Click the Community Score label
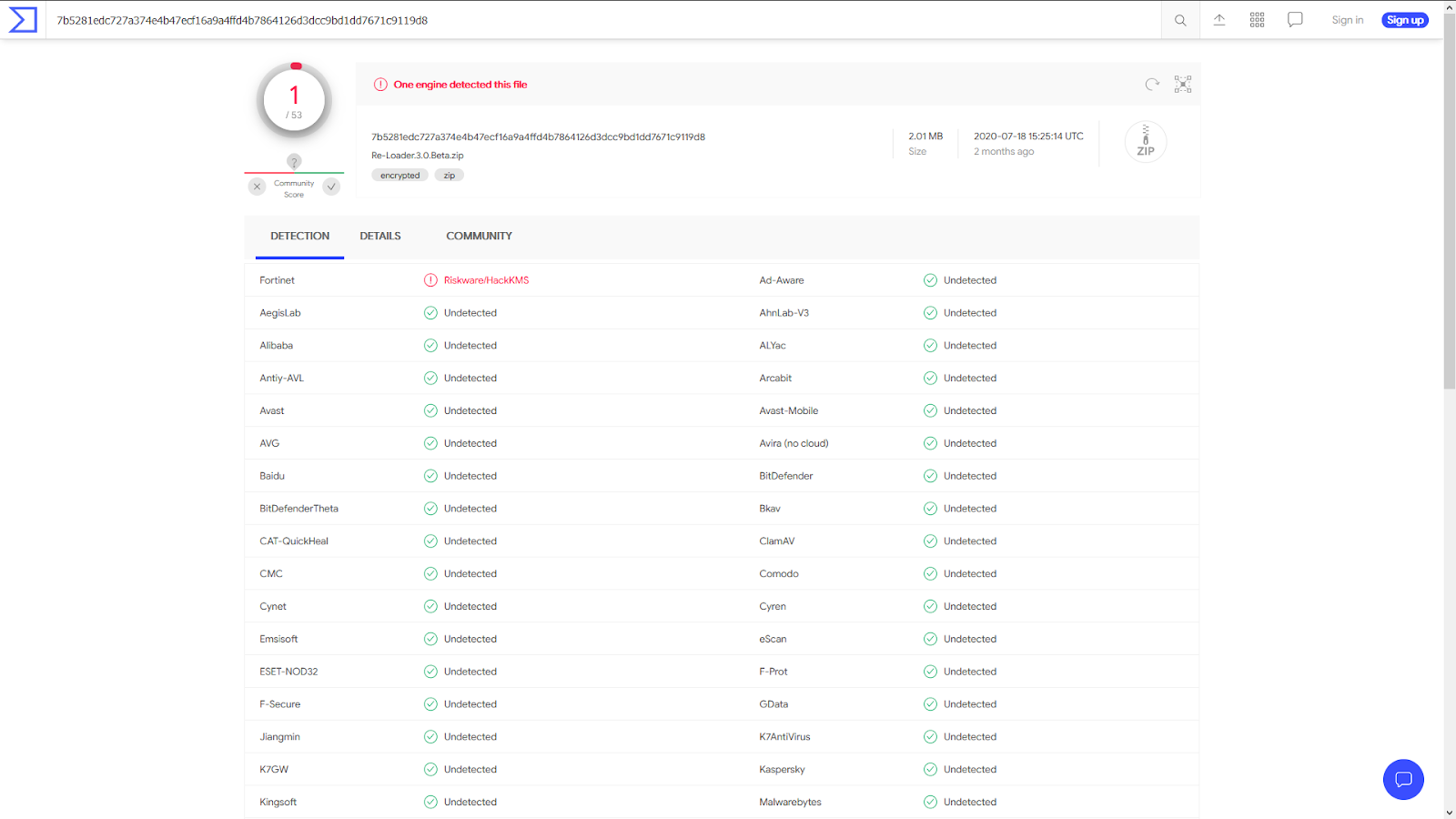 coord(294,189)
